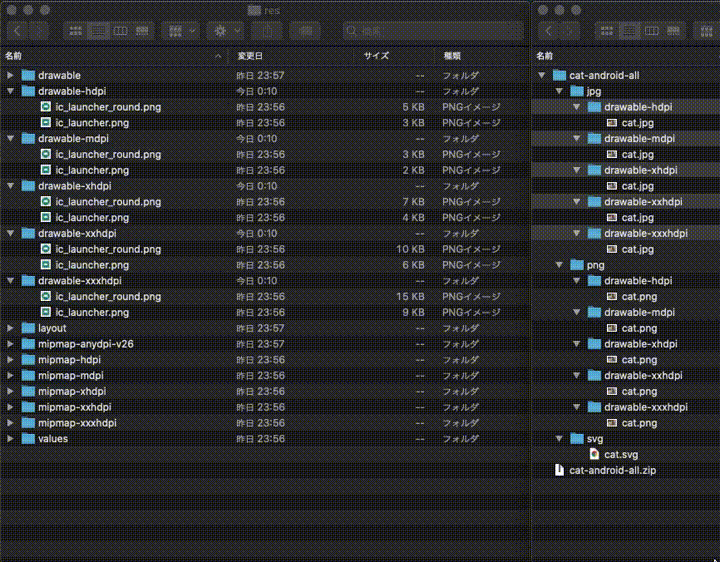Switch res window to gallery view

click(142, 31)
